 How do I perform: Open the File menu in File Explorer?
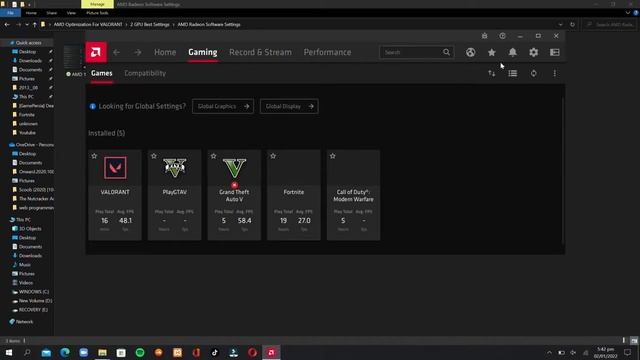point(11,13)
